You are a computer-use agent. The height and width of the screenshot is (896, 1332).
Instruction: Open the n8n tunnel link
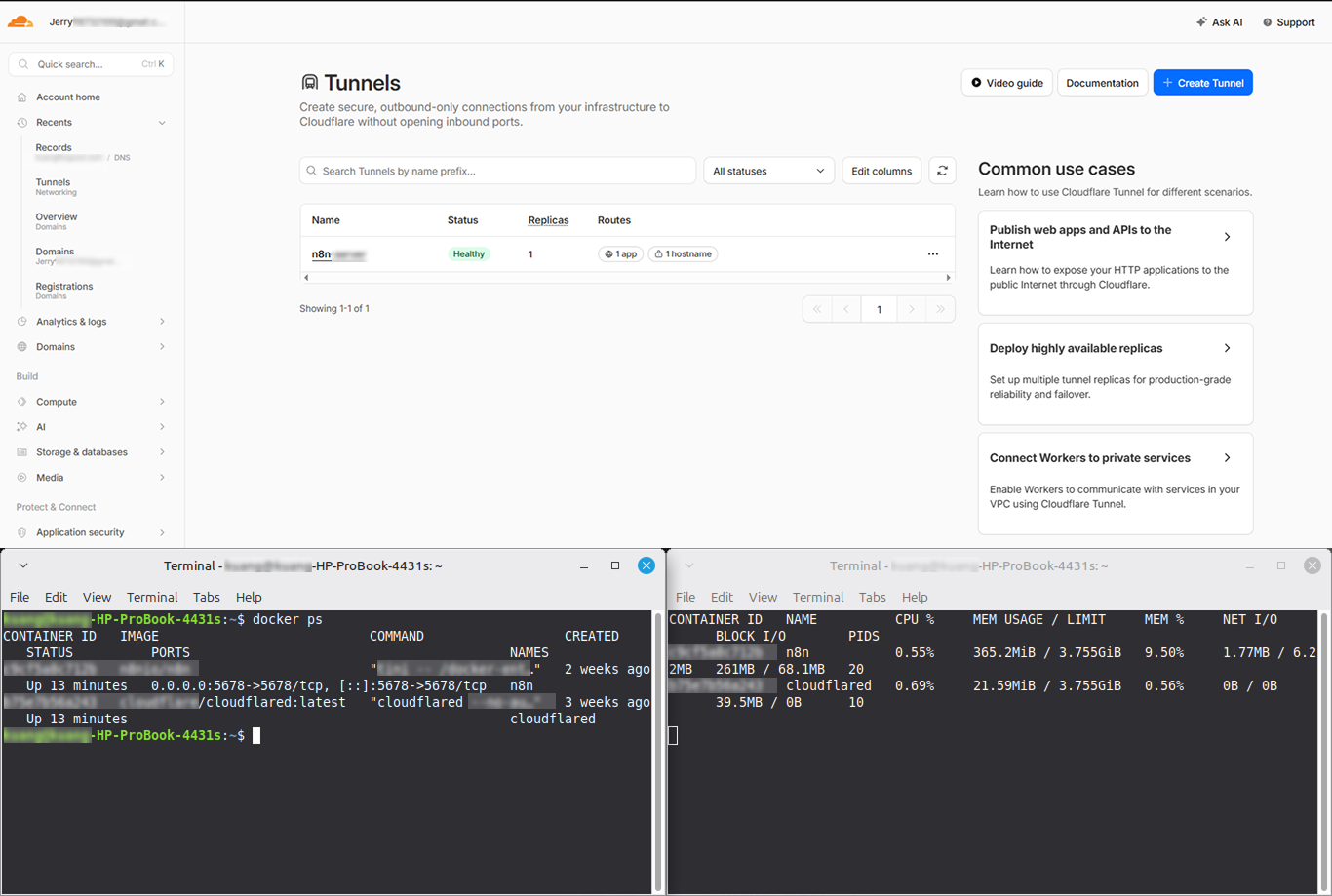tap(338, 254)
